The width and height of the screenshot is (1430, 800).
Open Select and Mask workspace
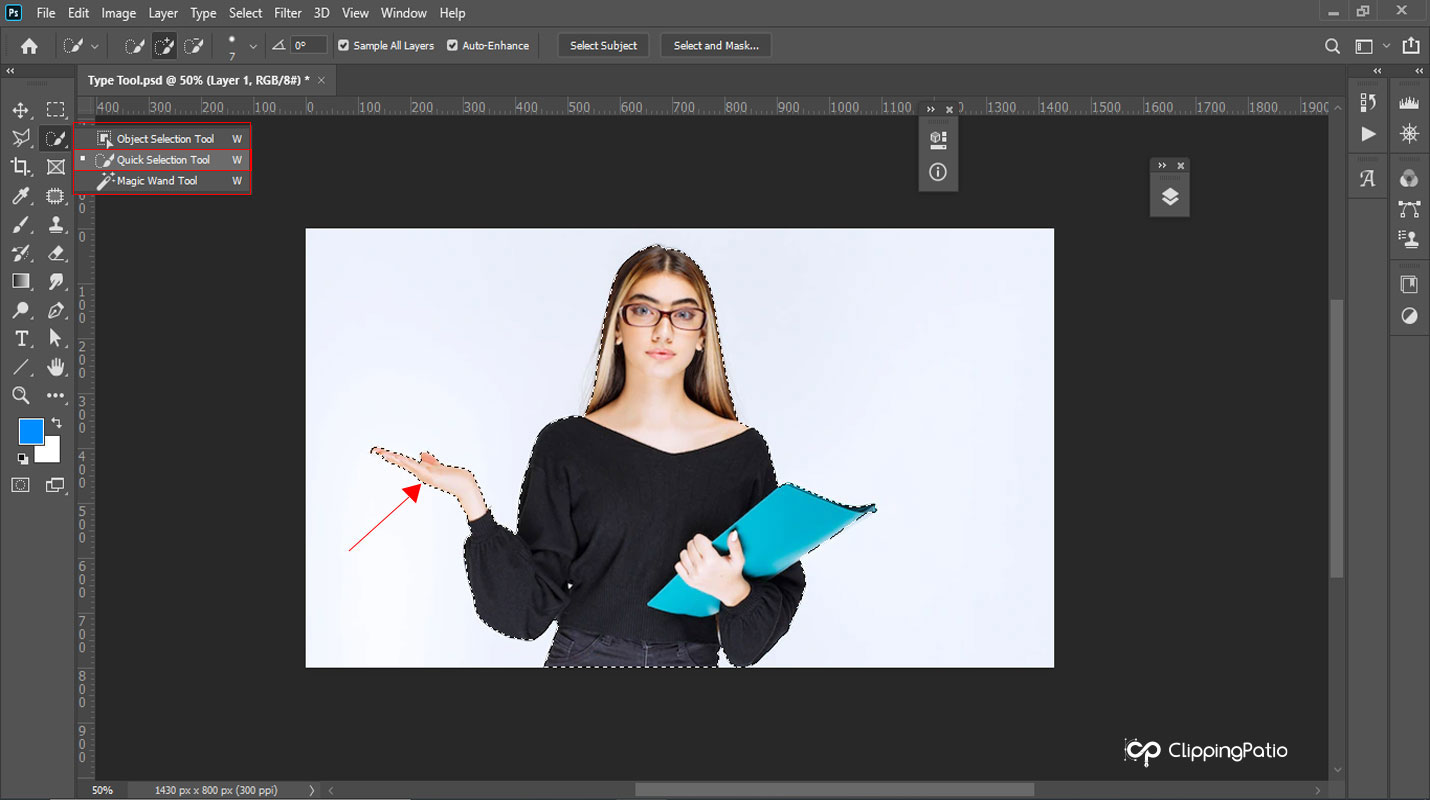715,46
